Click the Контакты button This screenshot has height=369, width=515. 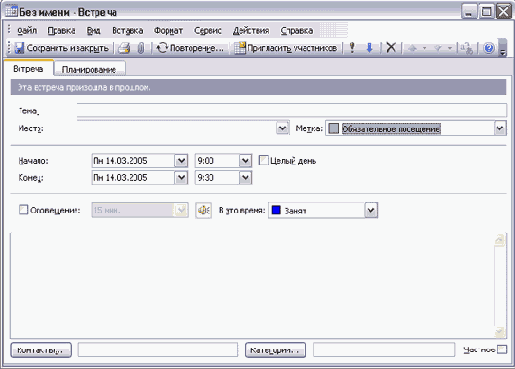click(x=41, y=350)
